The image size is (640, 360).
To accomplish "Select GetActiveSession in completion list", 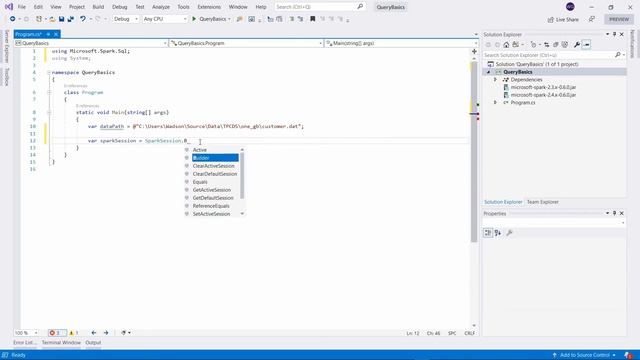I will 212,190.
